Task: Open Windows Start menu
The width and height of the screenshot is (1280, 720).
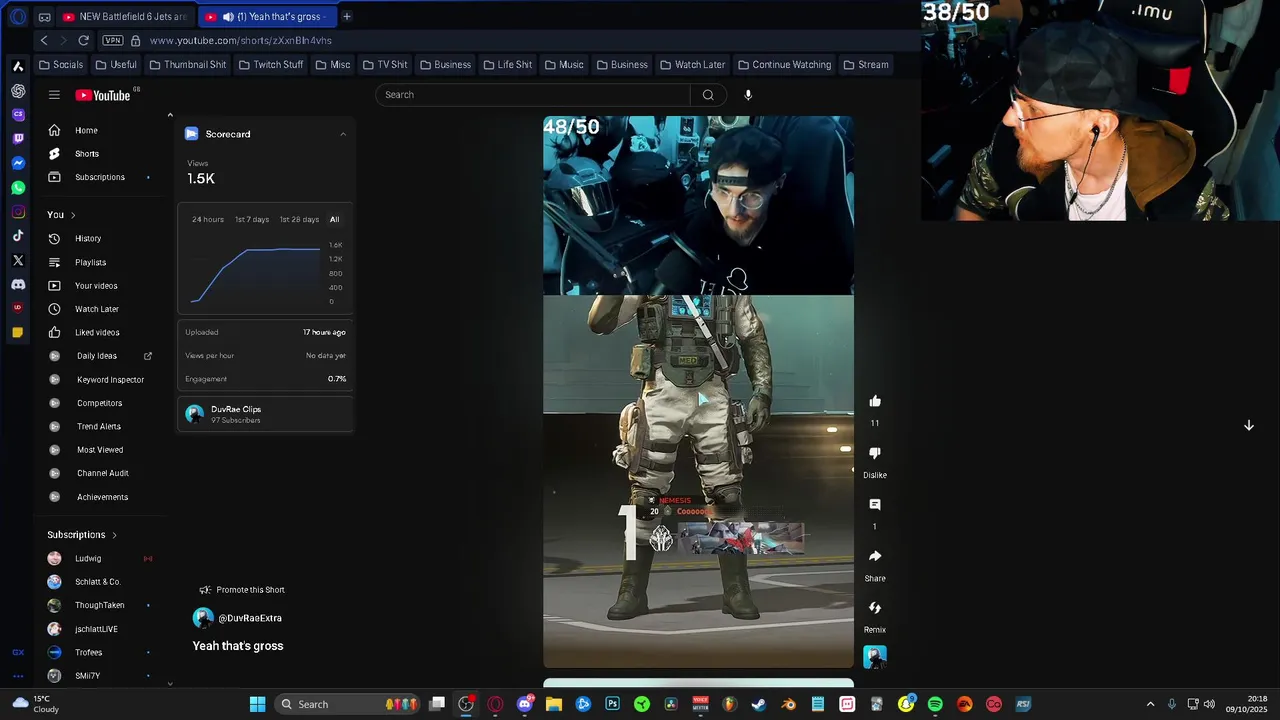Action: 257,704
